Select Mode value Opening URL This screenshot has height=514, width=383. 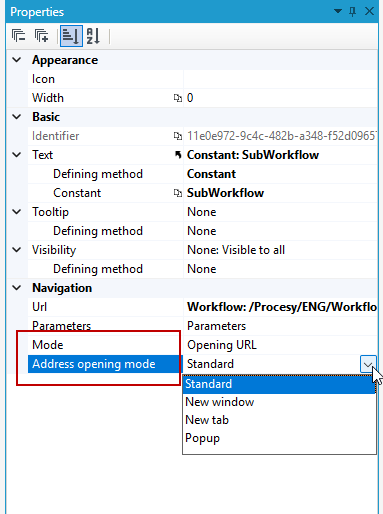tap(280, 345)
